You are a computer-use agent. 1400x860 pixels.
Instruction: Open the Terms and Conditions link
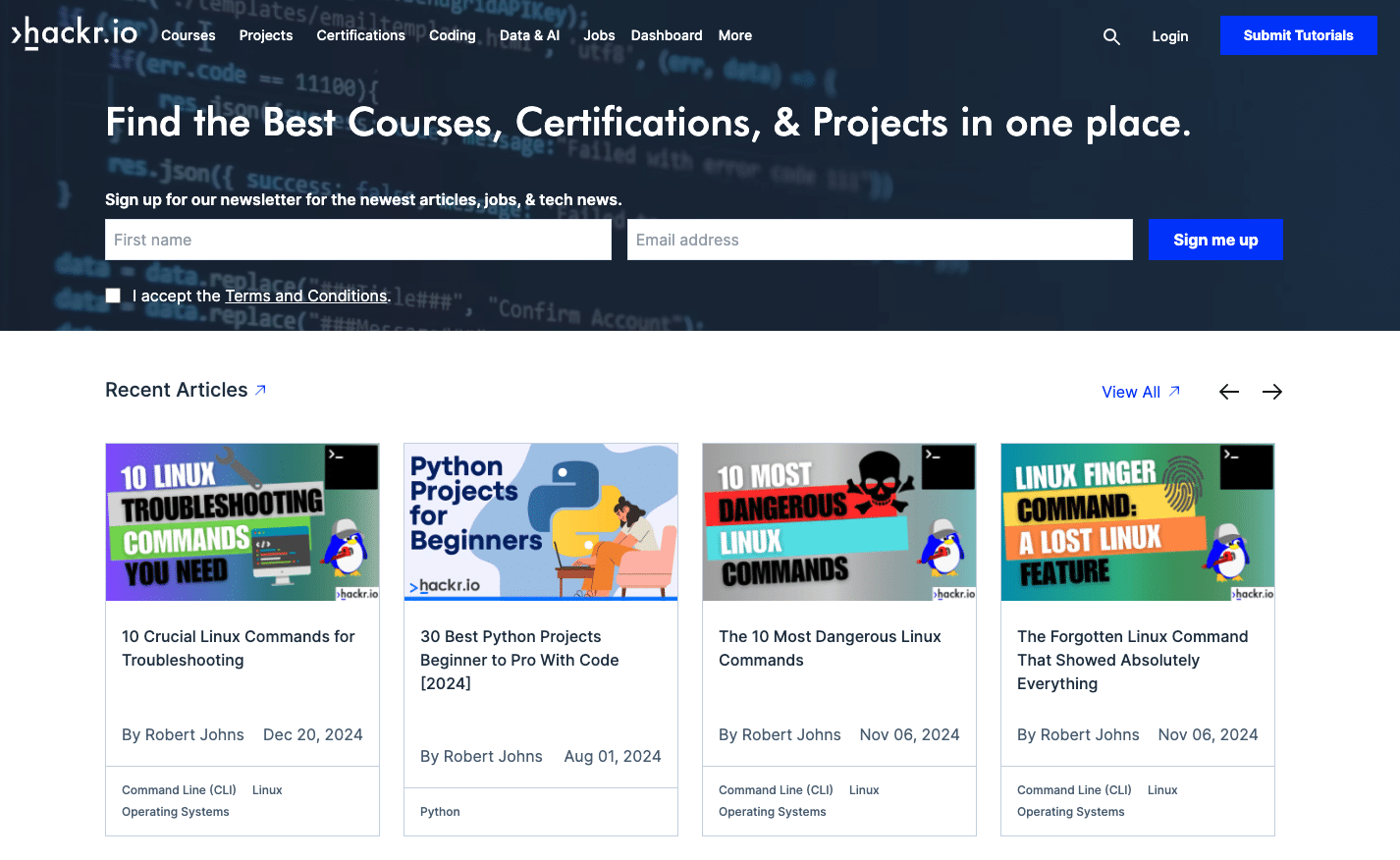coord(306,296)
